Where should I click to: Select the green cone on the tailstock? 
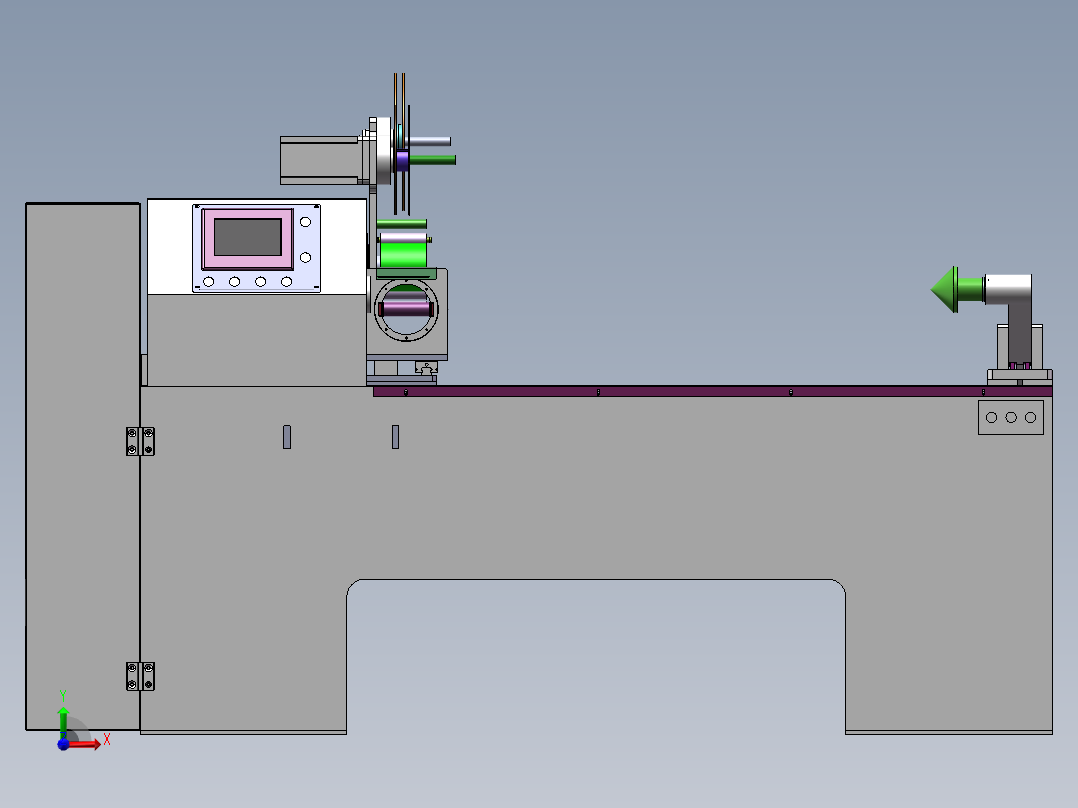(x=945, y=290)
